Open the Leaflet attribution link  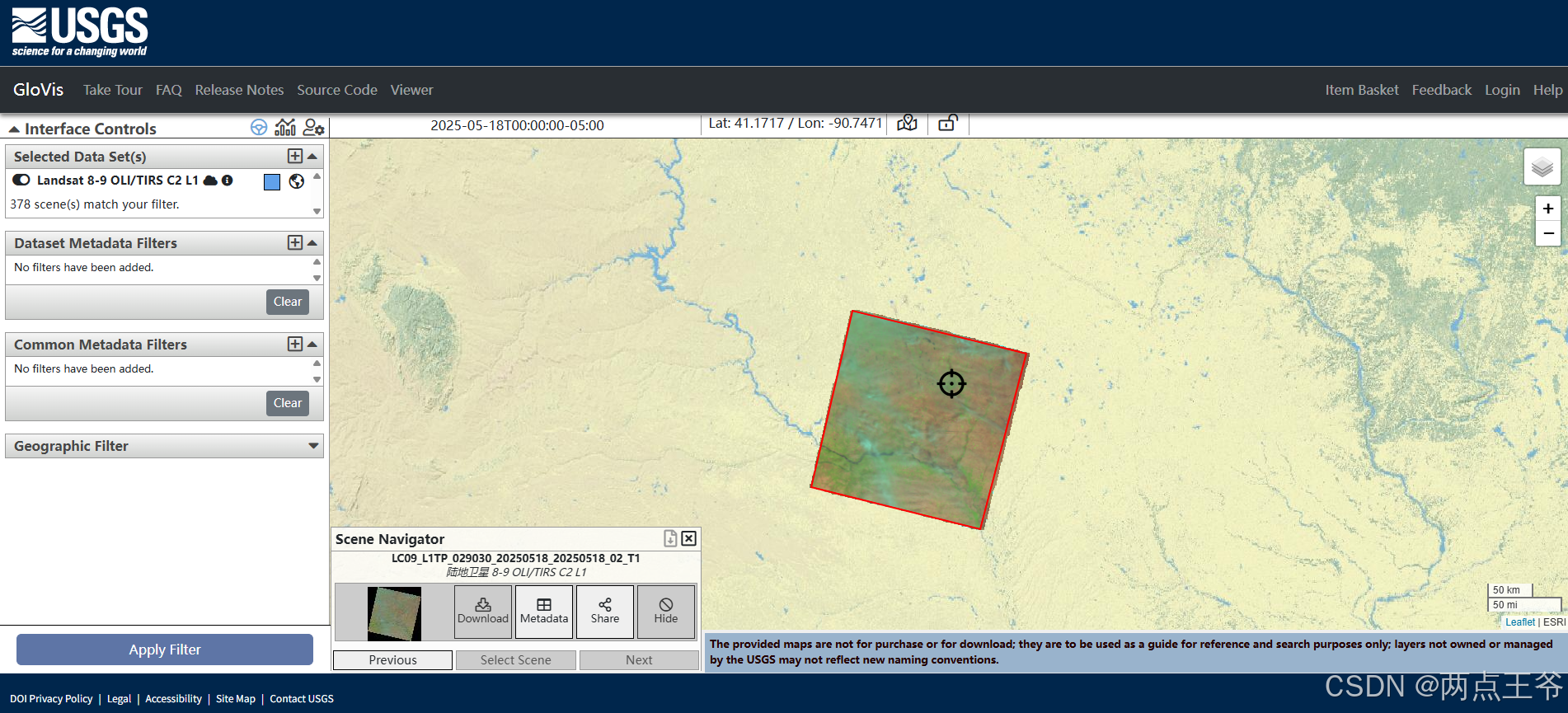click(x=1520, y=622)
